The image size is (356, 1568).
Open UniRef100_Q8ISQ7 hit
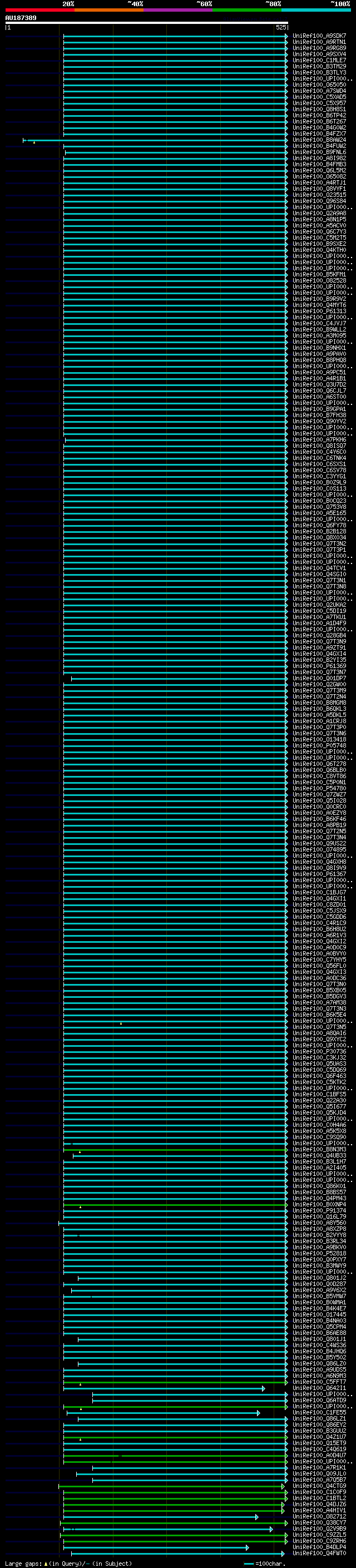tap(319, 446)
